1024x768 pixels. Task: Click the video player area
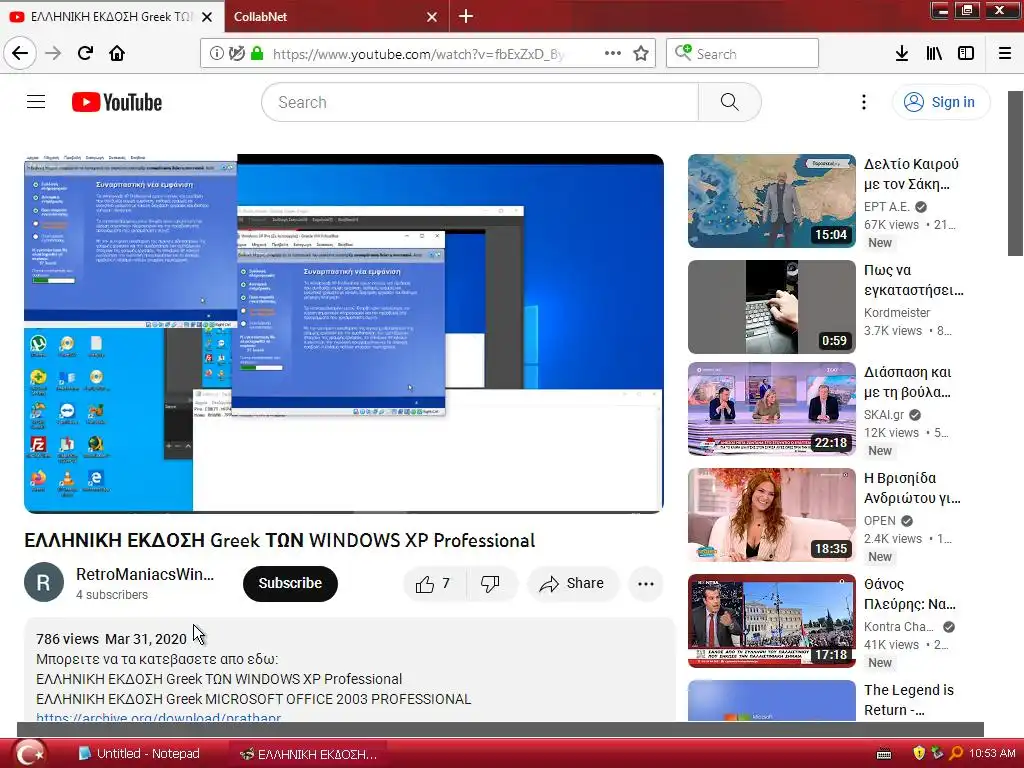[x=344, y=334]
